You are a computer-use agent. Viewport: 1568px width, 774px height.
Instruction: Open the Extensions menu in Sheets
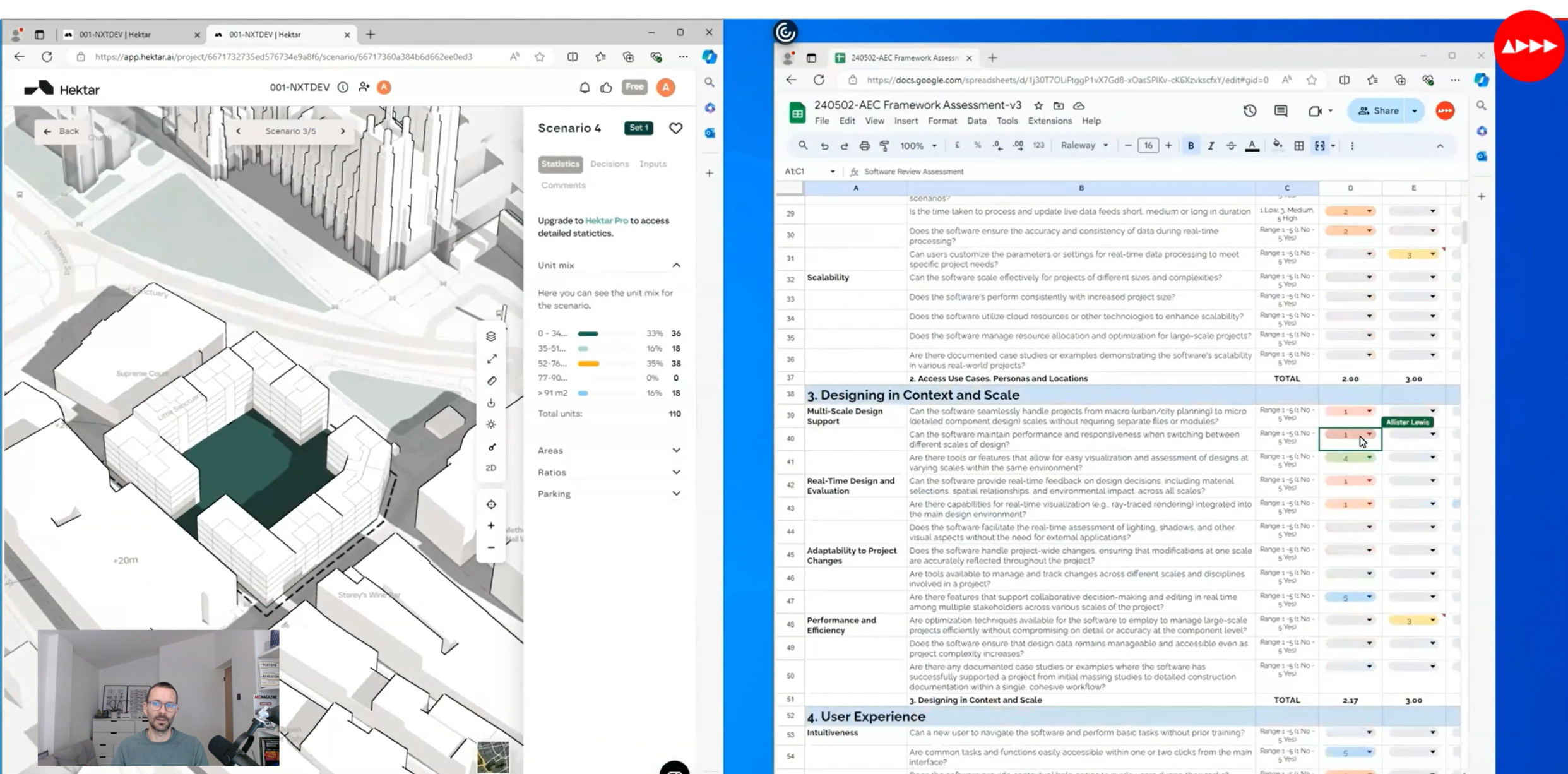tap(1049, 121)
